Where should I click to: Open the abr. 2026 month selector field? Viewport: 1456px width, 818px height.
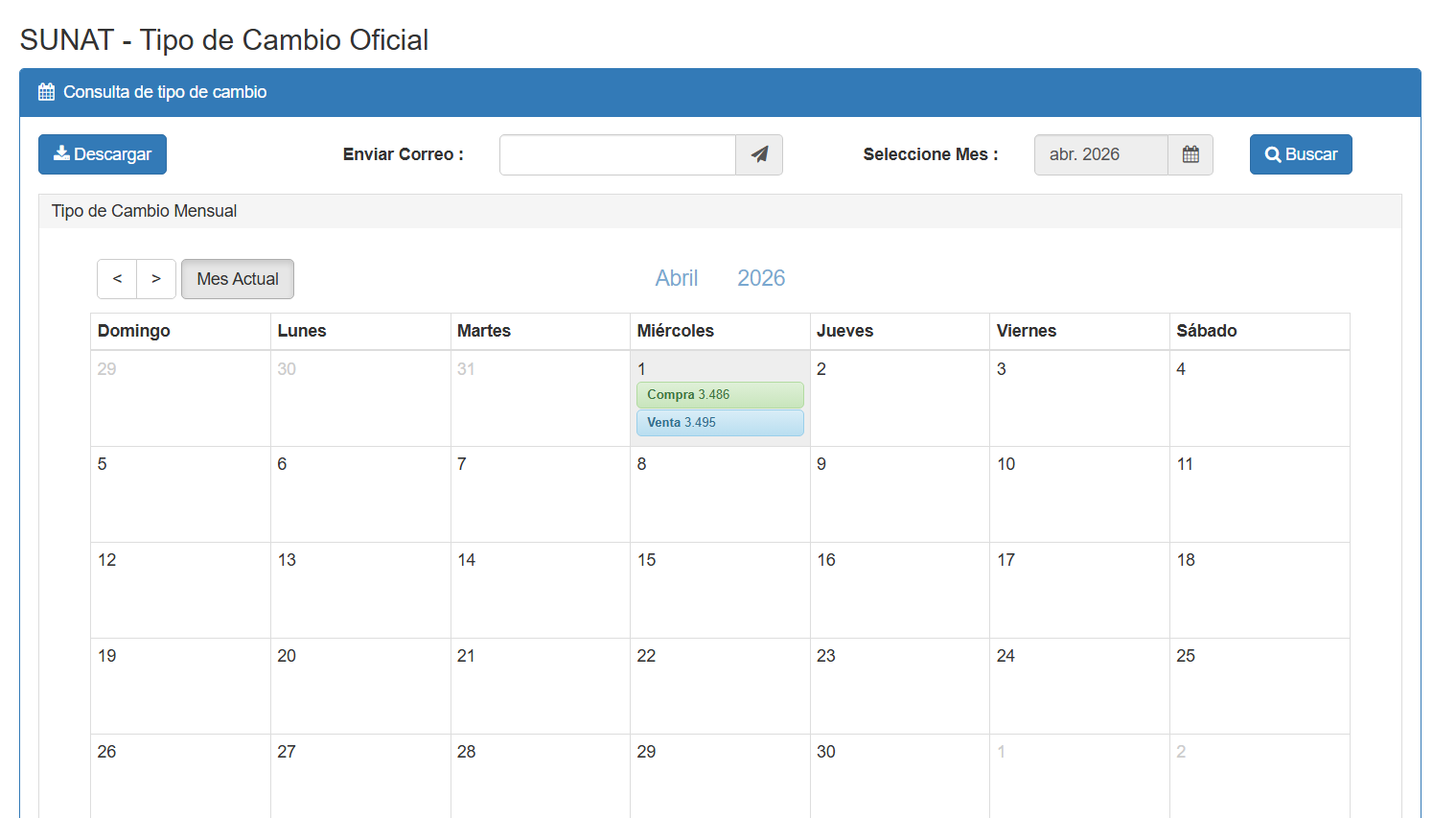(1100, 154)
